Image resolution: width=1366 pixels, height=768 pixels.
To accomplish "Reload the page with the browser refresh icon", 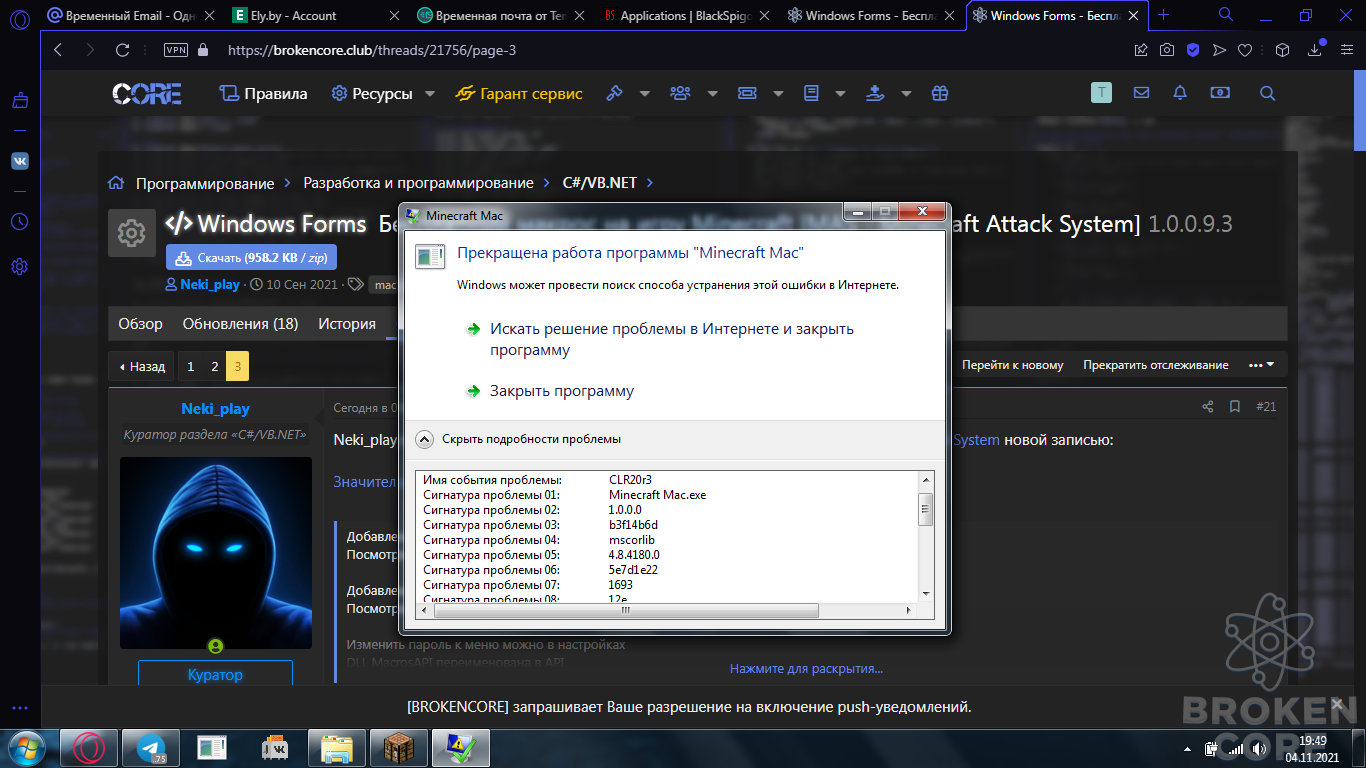I will tap(123, 50).
